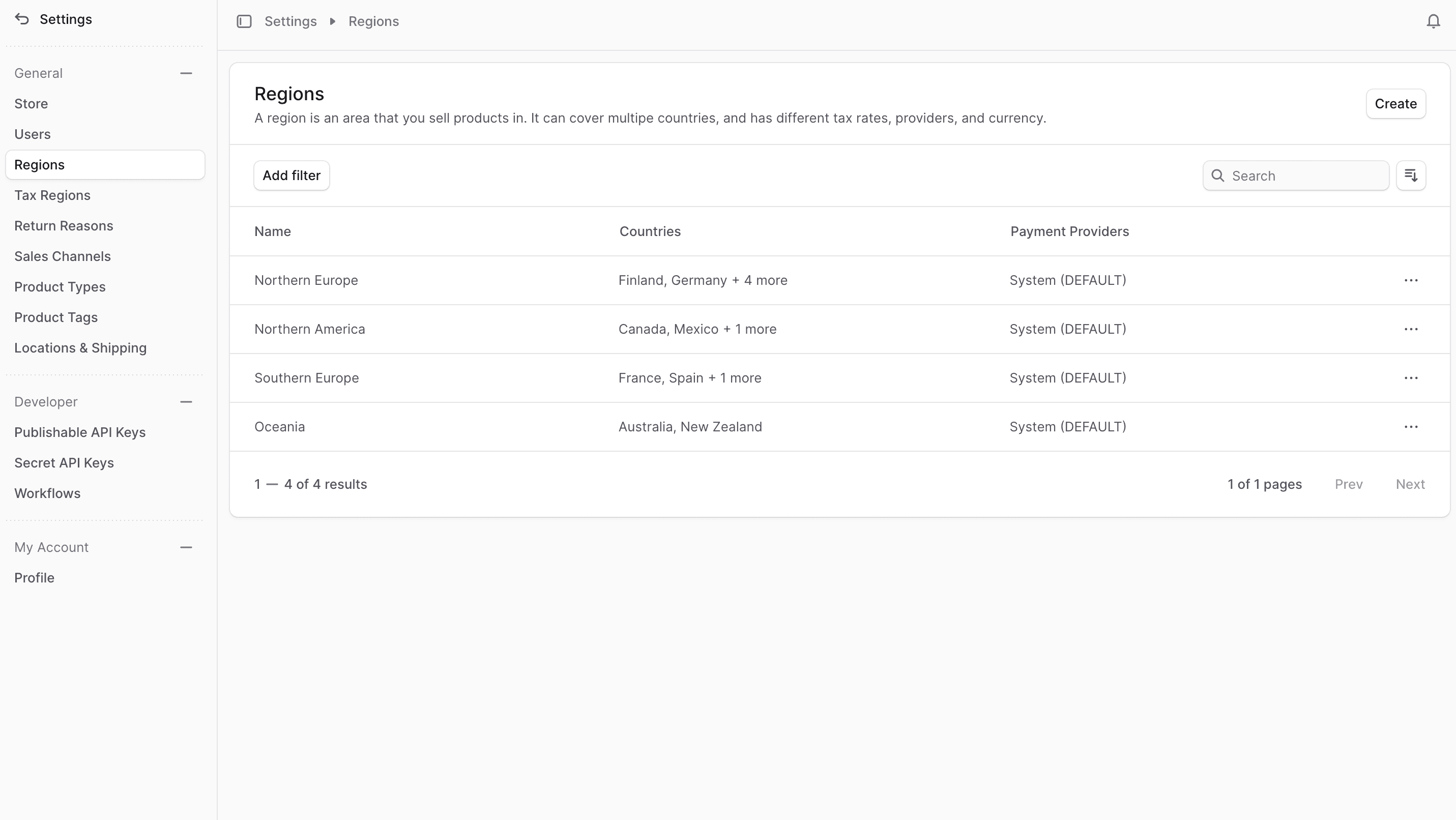Open Sales Channels in sidebar
Viewport: 1456px width, 820px height.
62,256
